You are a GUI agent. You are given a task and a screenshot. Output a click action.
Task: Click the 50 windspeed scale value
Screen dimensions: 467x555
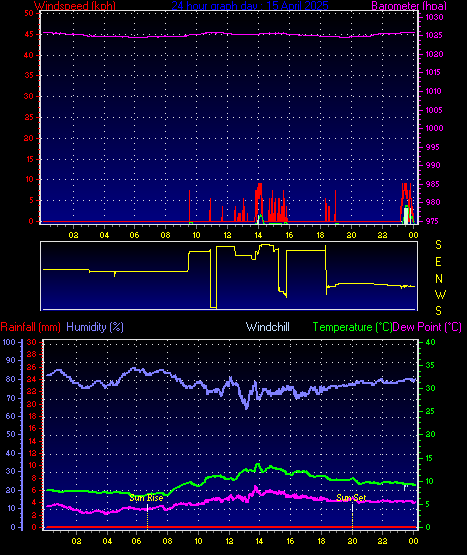pyautogui.click(x=29, y=13)
